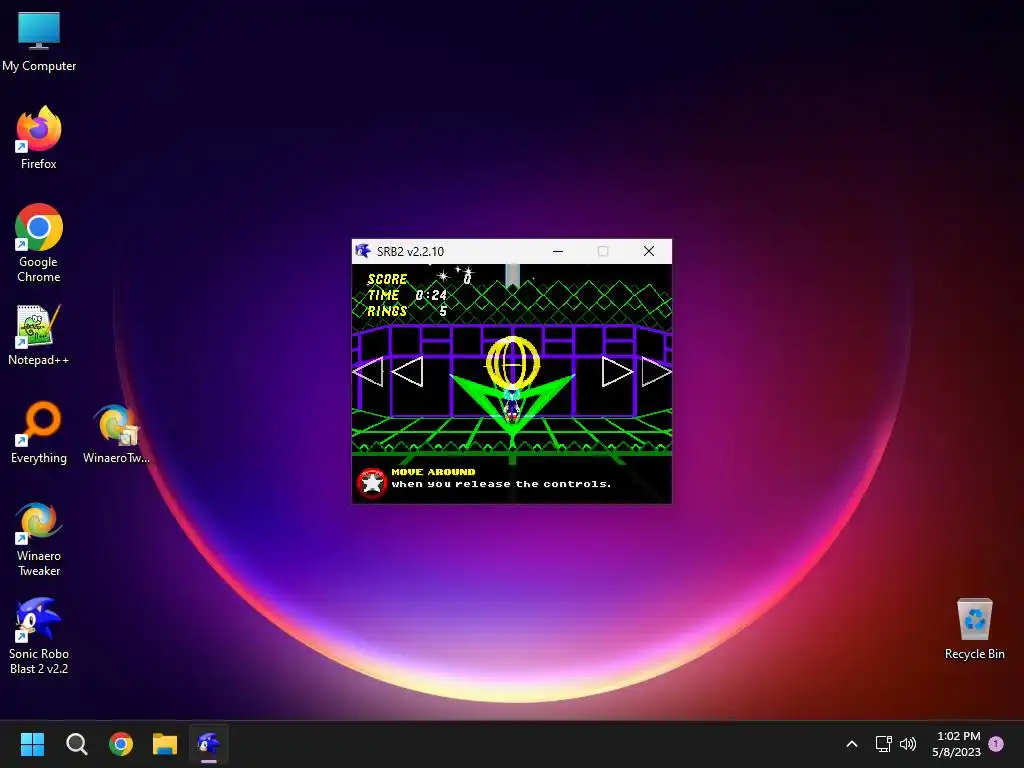
Task: Select the Winaero Tweaker desktop shortcut
Action: click(x=39, y=538)
